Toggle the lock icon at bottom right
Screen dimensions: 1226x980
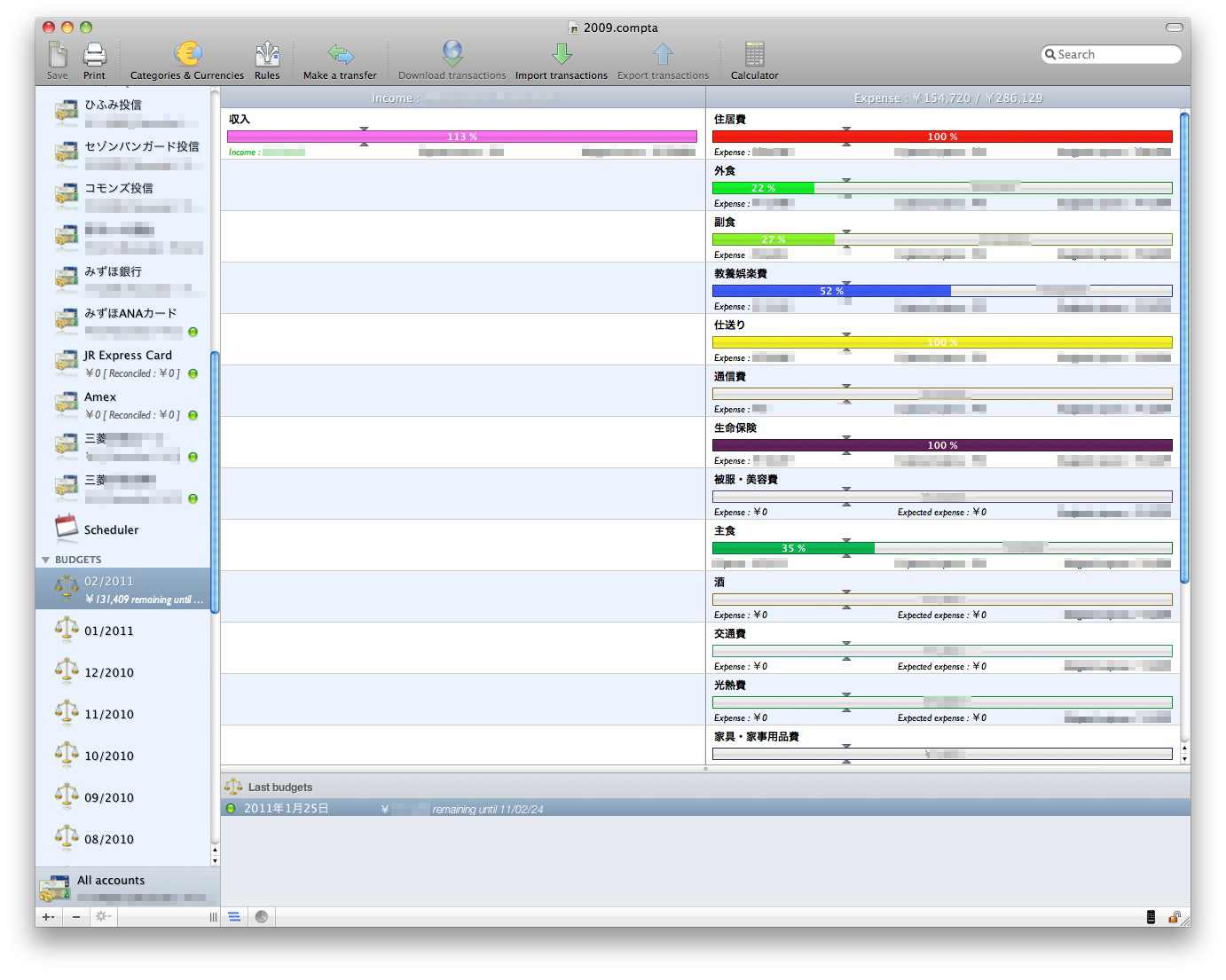[x=1174, y=917]
